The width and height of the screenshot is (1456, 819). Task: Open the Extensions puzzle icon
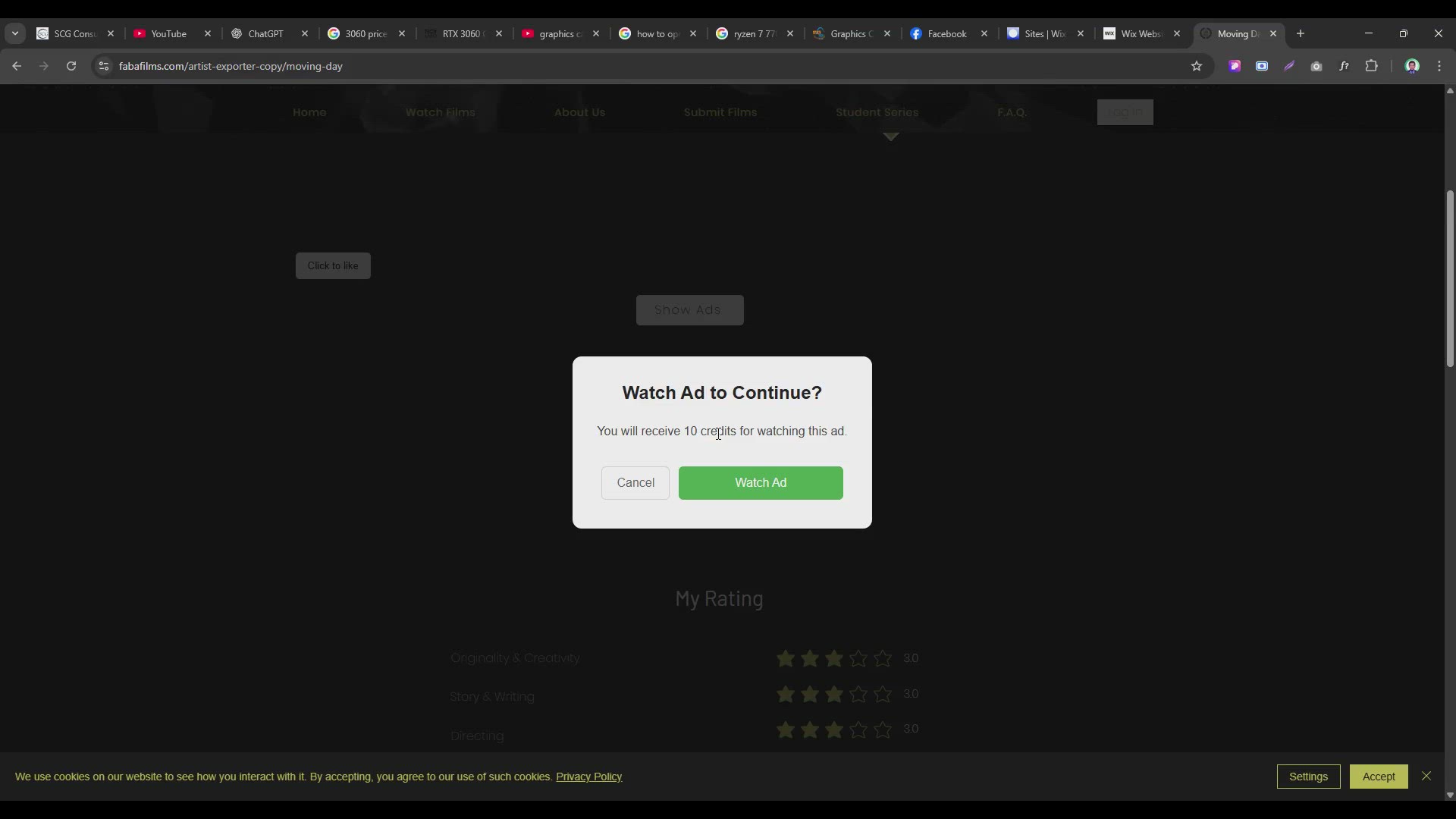[1371, 66]
